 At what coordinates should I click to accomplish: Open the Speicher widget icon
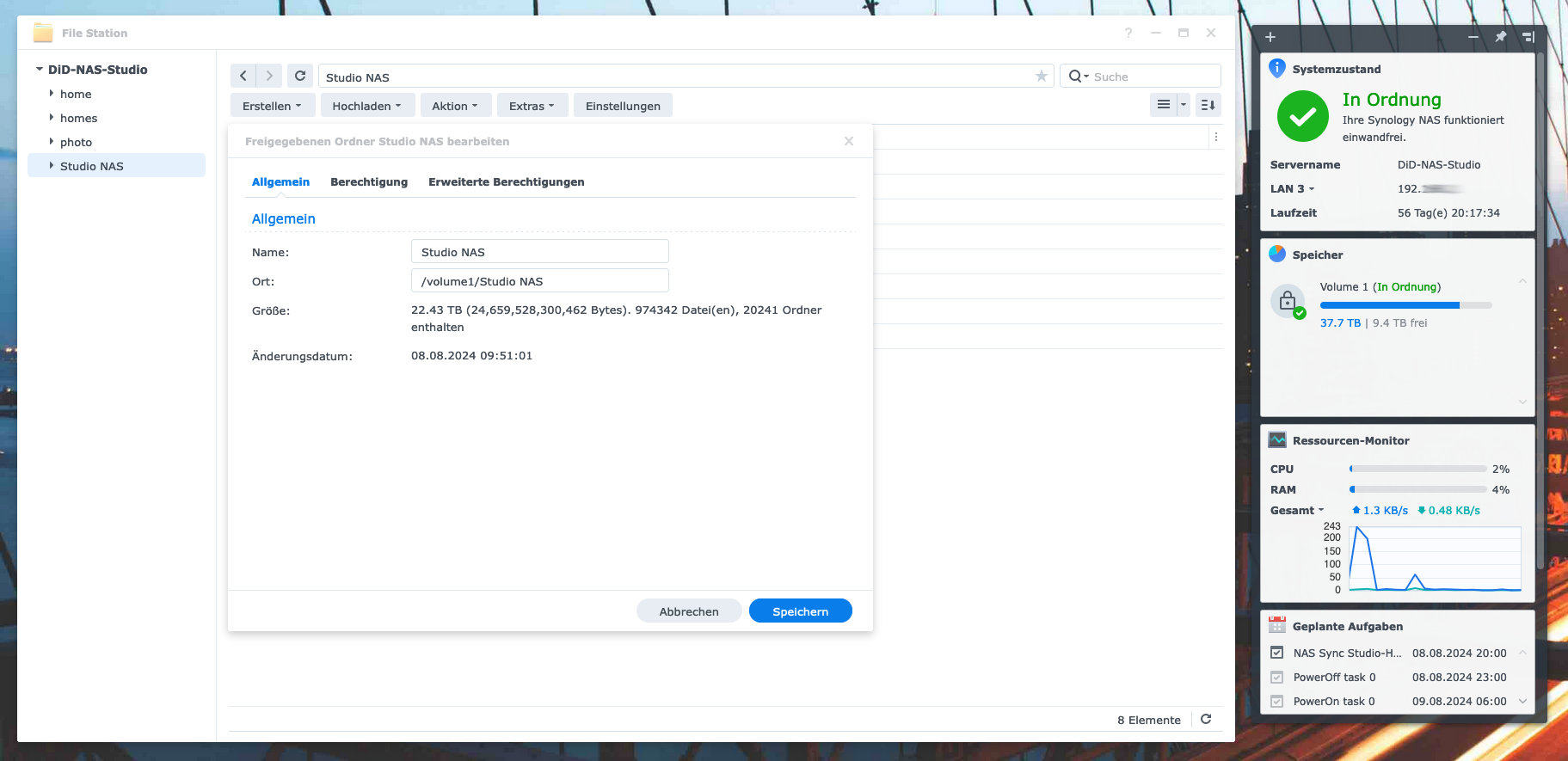click(x=1277, y=254)
